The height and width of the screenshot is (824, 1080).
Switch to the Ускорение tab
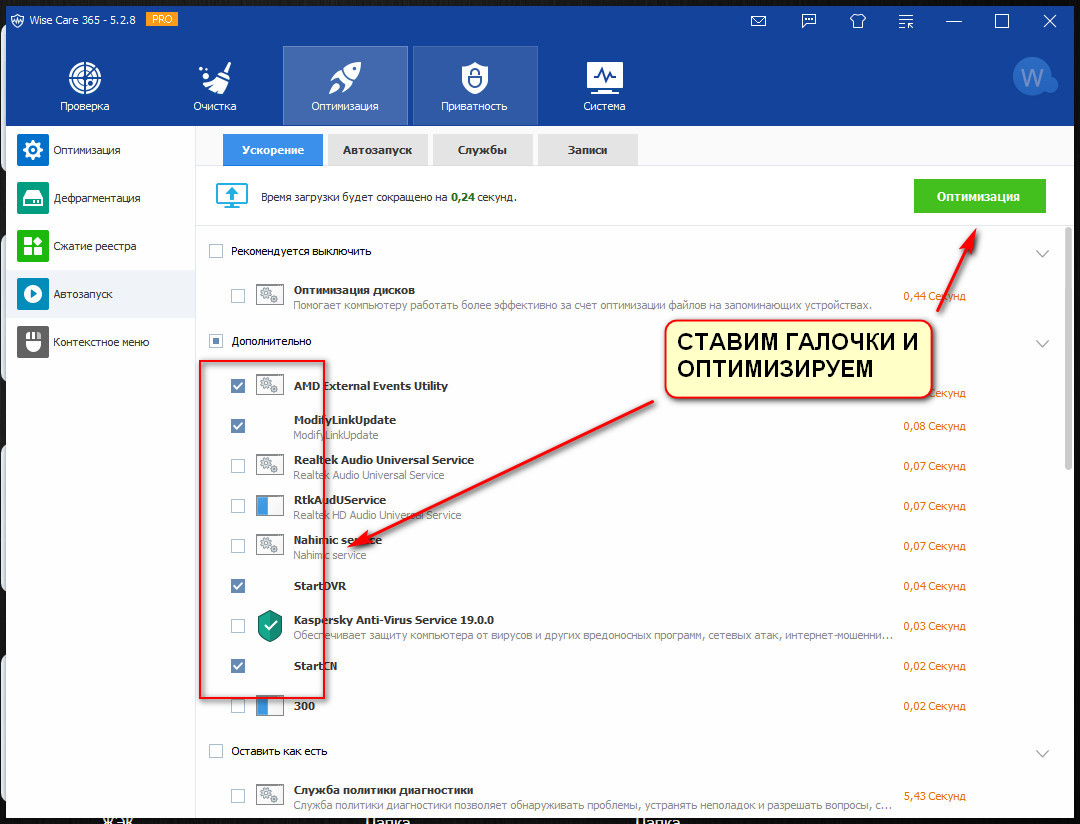273,150
